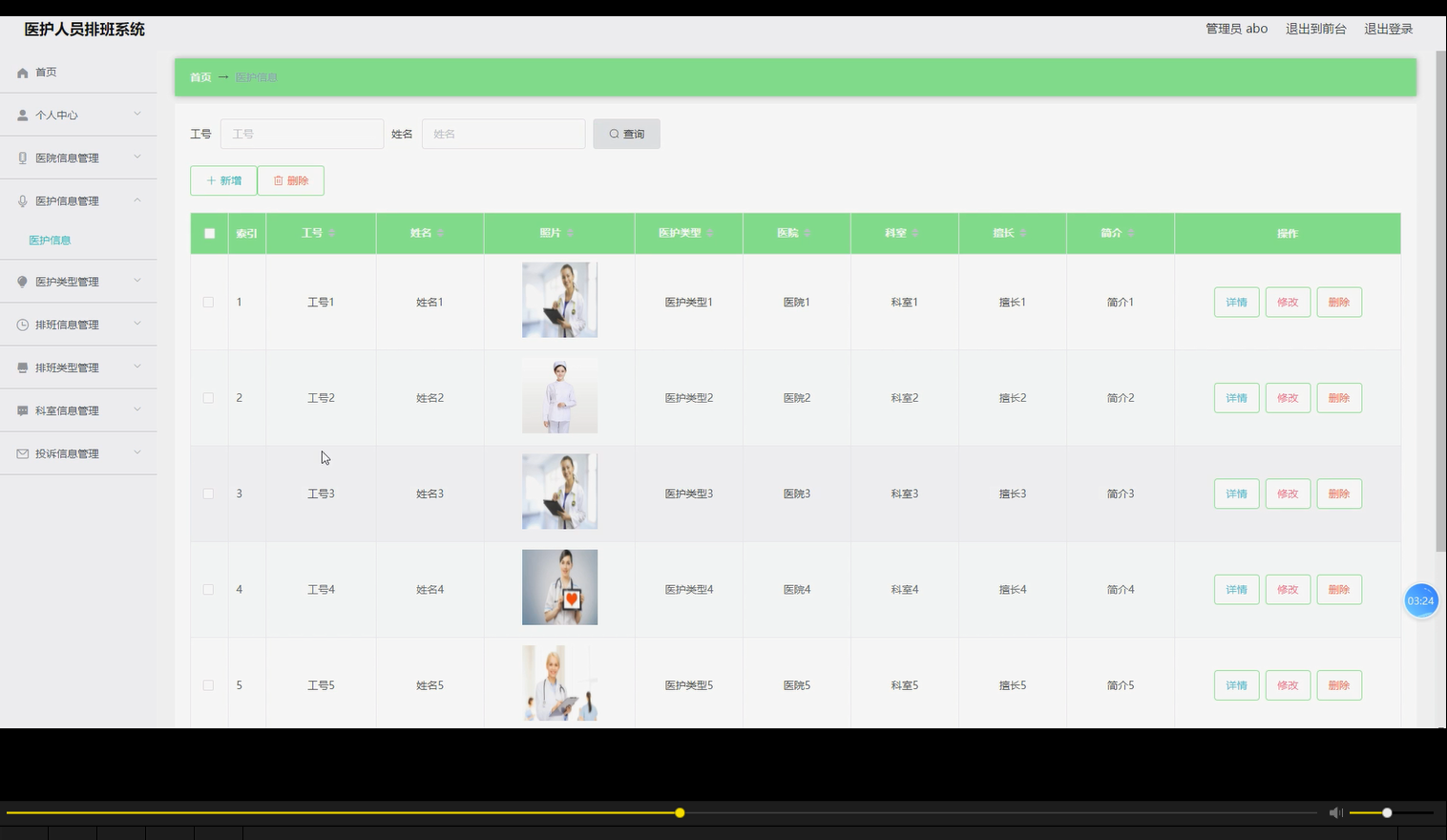The width and height of the screenshot is (1447, 840).
Task: Click the clock icon next to 排班信息管理
Action: 23,325
